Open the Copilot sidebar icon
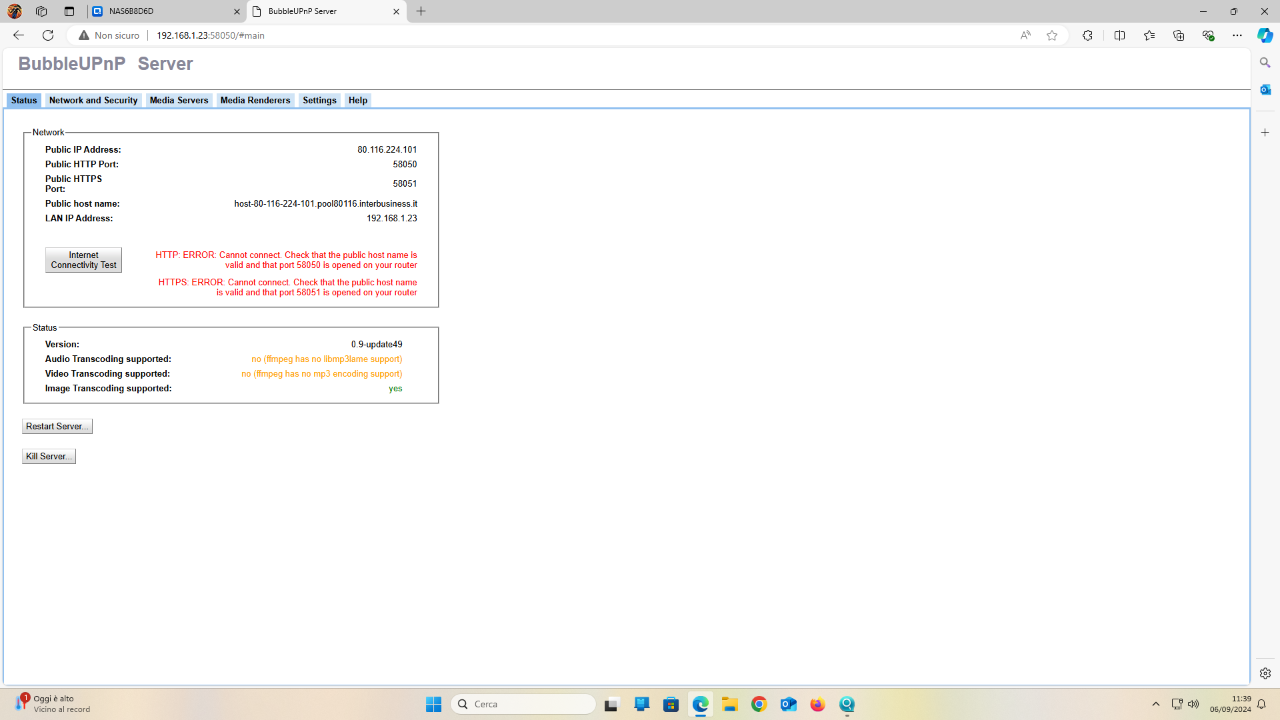 pos(1265,35)
